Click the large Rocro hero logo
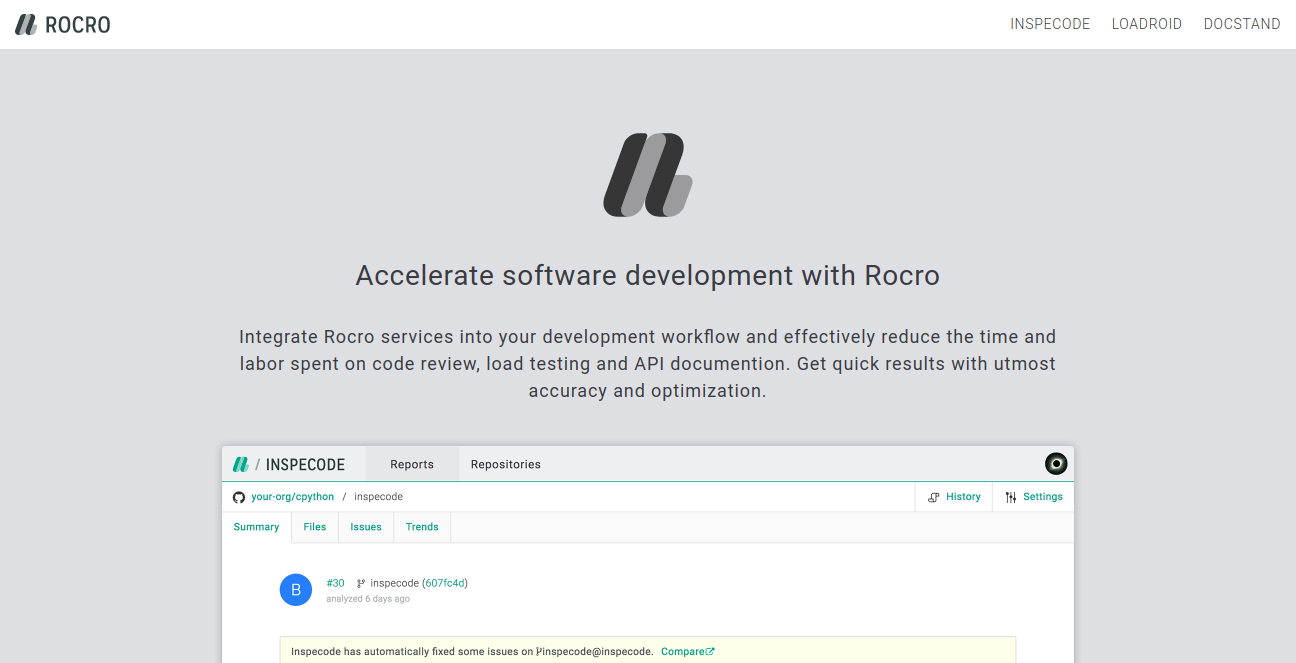The image size is (1296, 663). (647, 175)
